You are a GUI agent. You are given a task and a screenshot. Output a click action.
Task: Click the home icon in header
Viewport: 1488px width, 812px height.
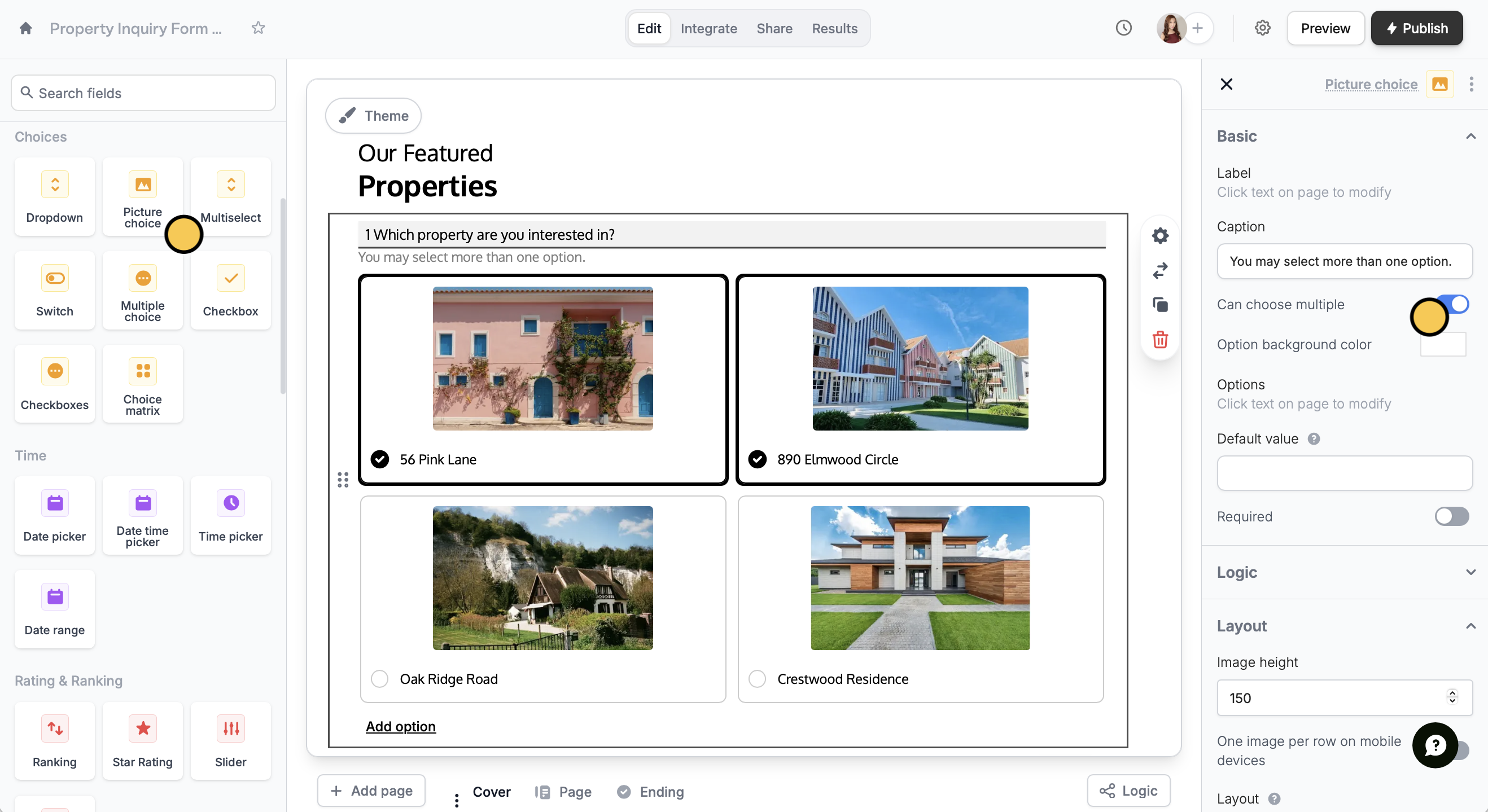coord(25,28)
